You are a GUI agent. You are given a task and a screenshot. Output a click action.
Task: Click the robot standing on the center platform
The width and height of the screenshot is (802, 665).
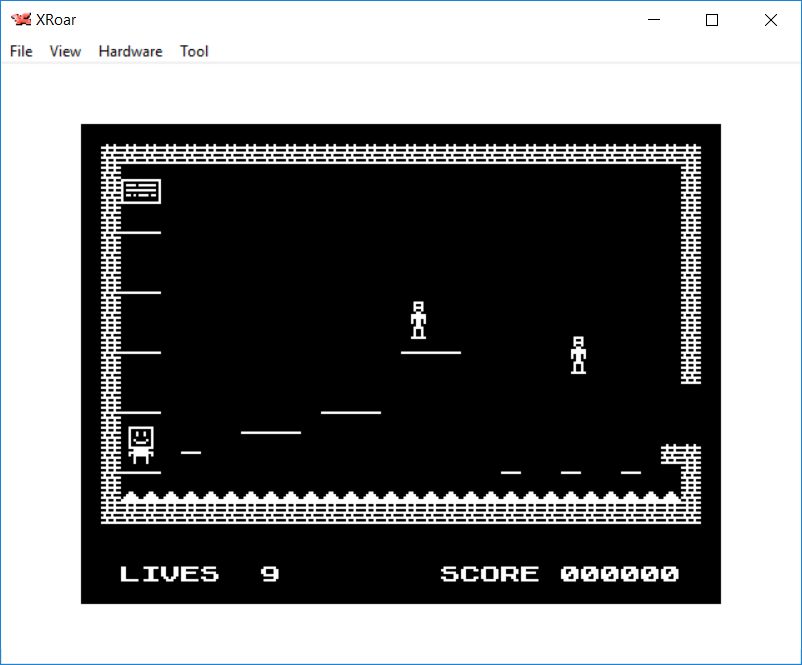click(418, 320)
